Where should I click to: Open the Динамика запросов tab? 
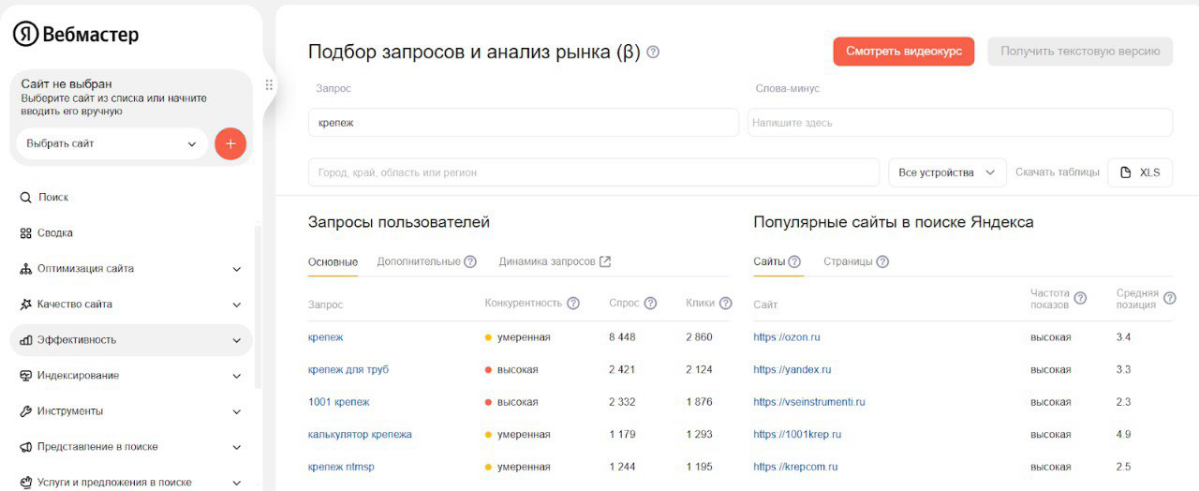[547, 262]
